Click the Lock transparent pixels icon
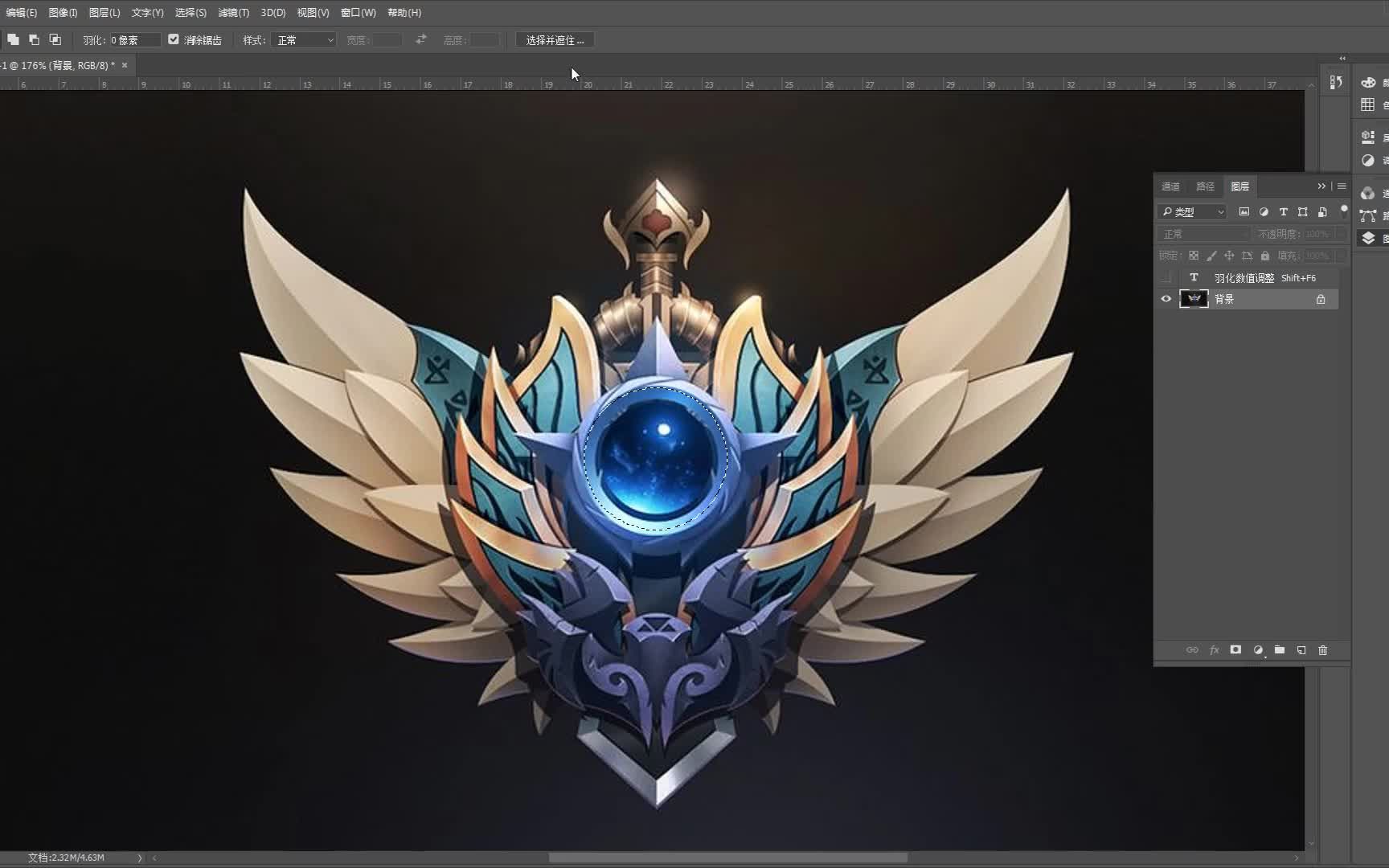The height and width of the screenshot is (868, 1389). tap(1194, 256)
